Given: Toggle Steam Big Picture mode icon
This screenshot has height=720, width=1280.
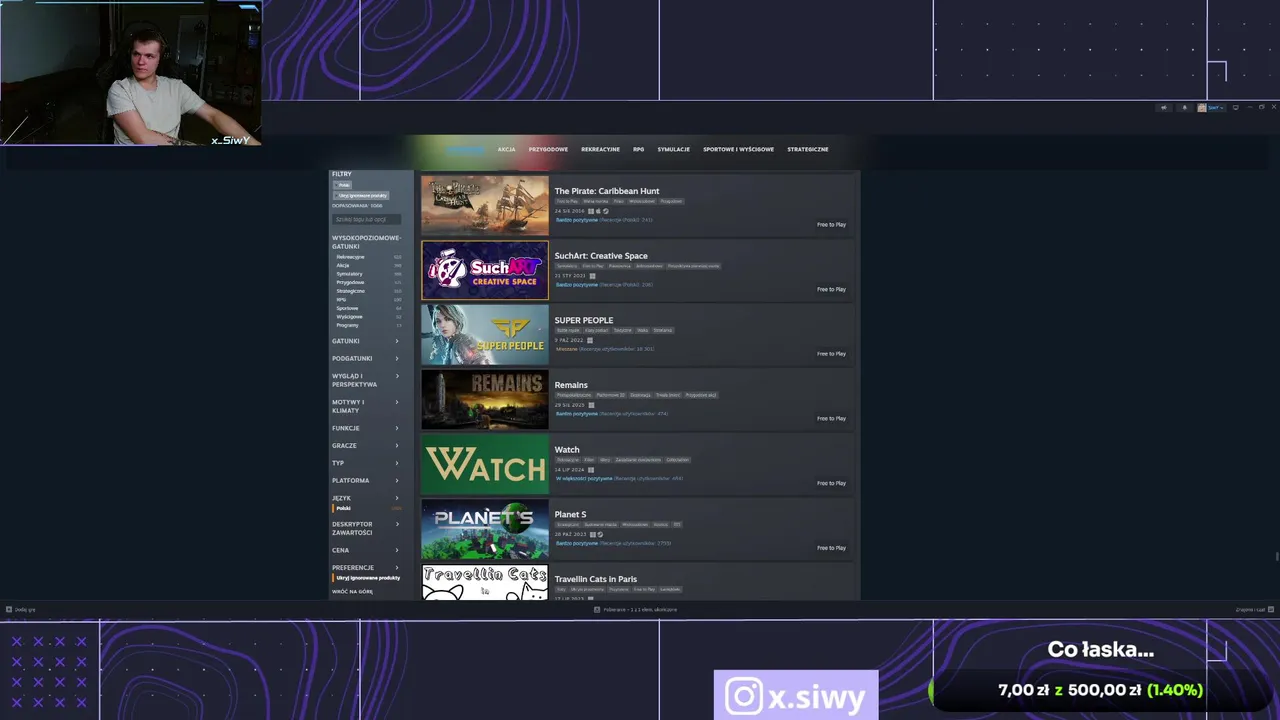Looking at the screenshot, I should point(1236,107).
